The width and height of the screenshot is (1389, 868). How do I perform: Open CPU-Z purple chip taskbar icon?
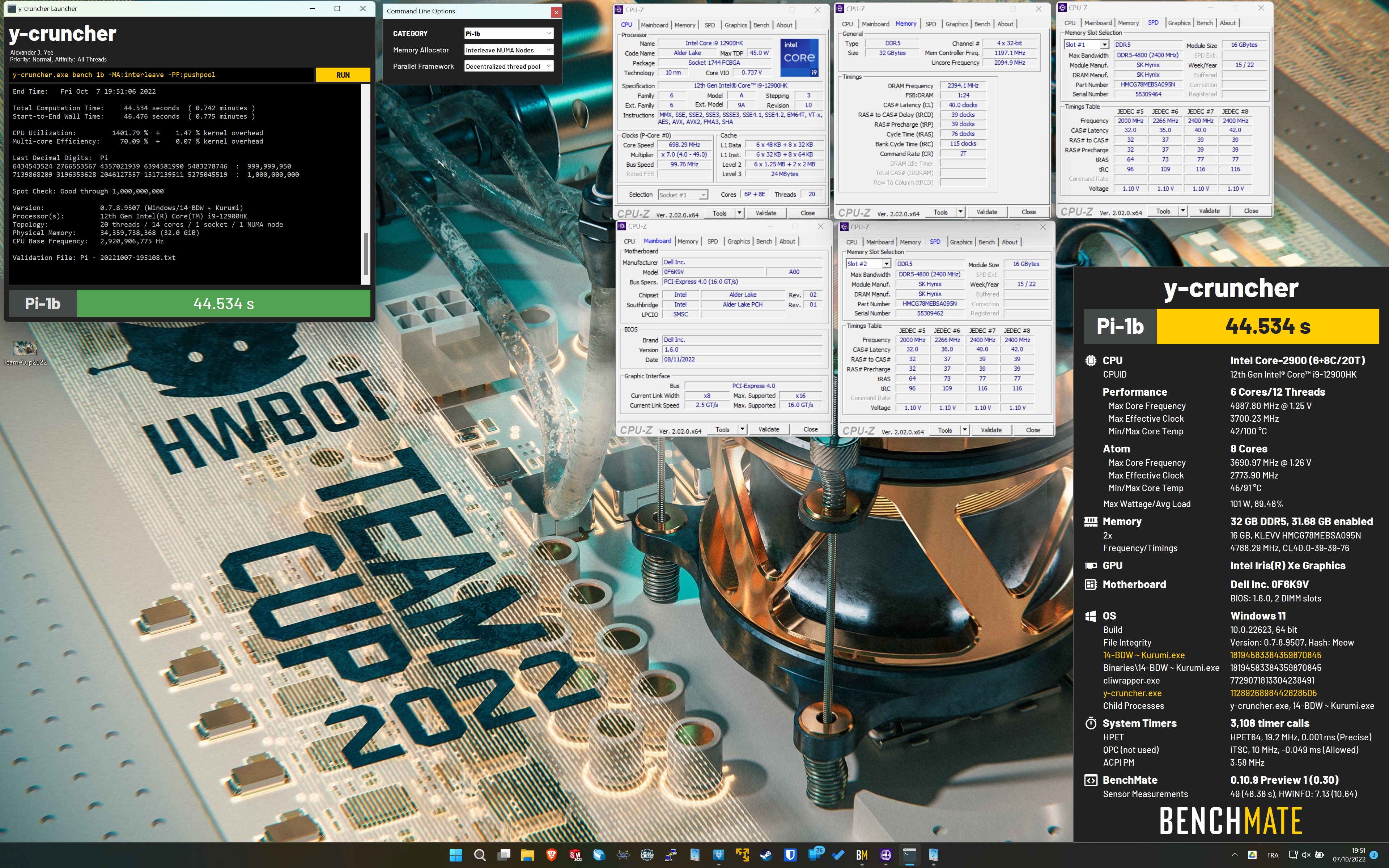[x=885, y=855]
